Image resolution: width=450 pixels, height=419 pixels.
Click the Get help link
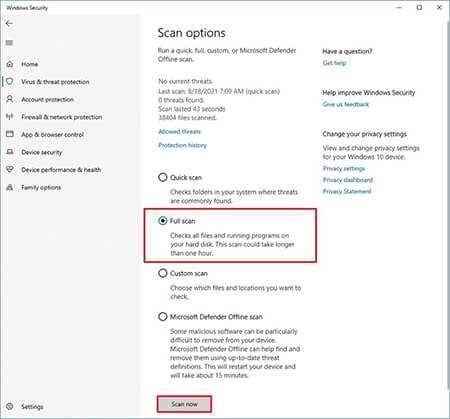(334, 63)
